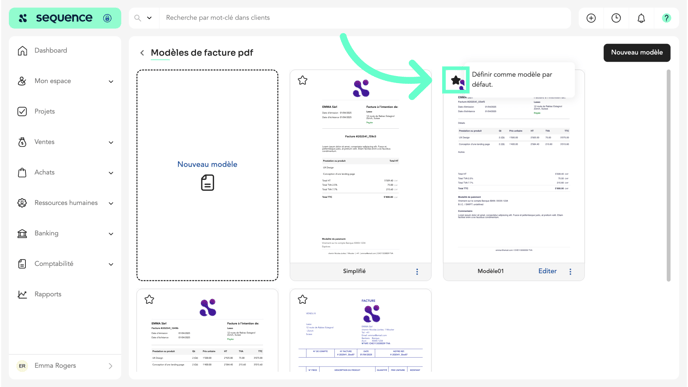Image resolution: width=688 pixels, height=387 pixels.
Task: Click the Modèles de facture pdf heading
Action: (202, 53)
